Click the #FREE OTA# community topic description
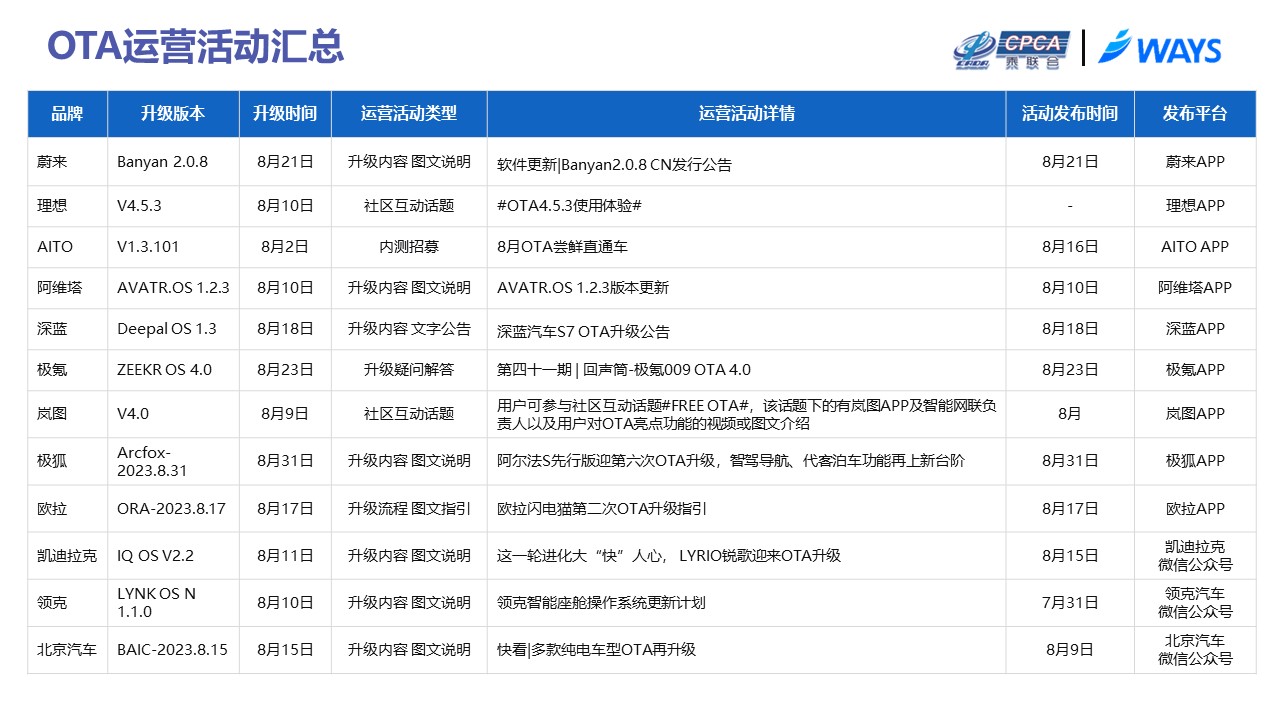Image resolution: width=1280 pixels, height=720 pixels. pyautogui.click(x=747, y=414)
